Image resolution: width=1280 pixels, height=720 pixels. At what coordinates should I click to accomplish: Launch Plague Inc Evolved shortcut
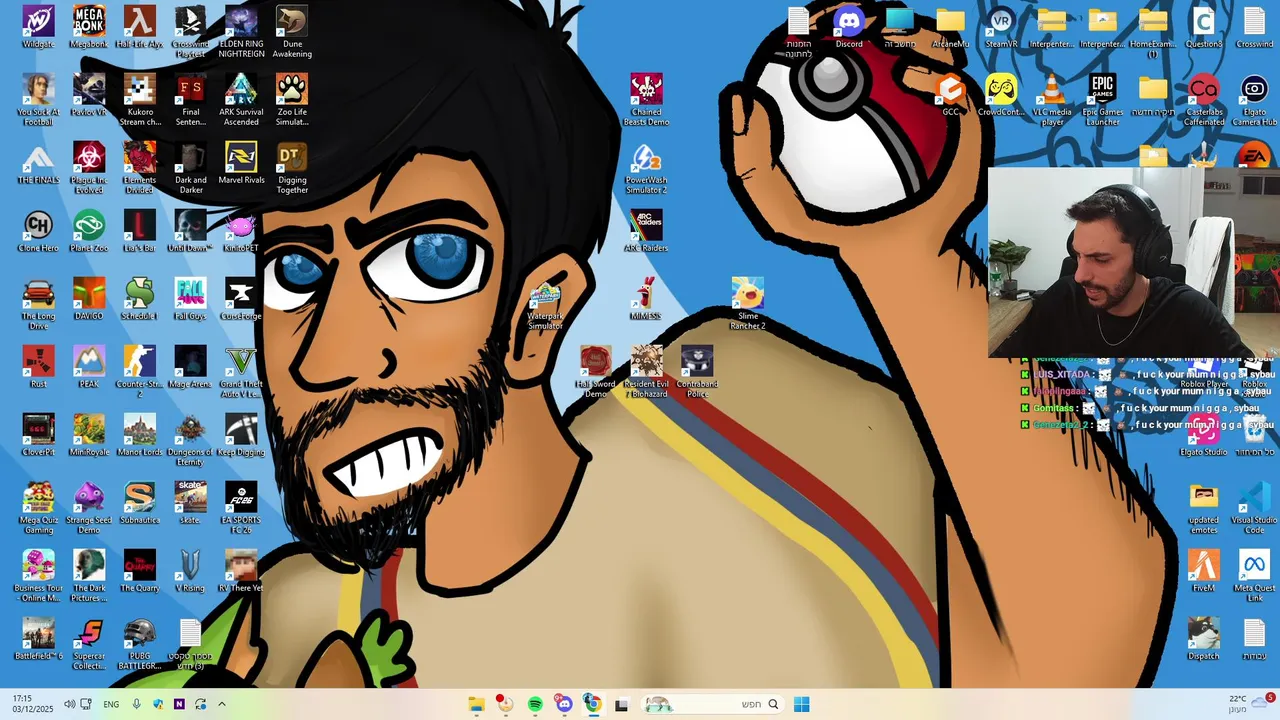89,168
